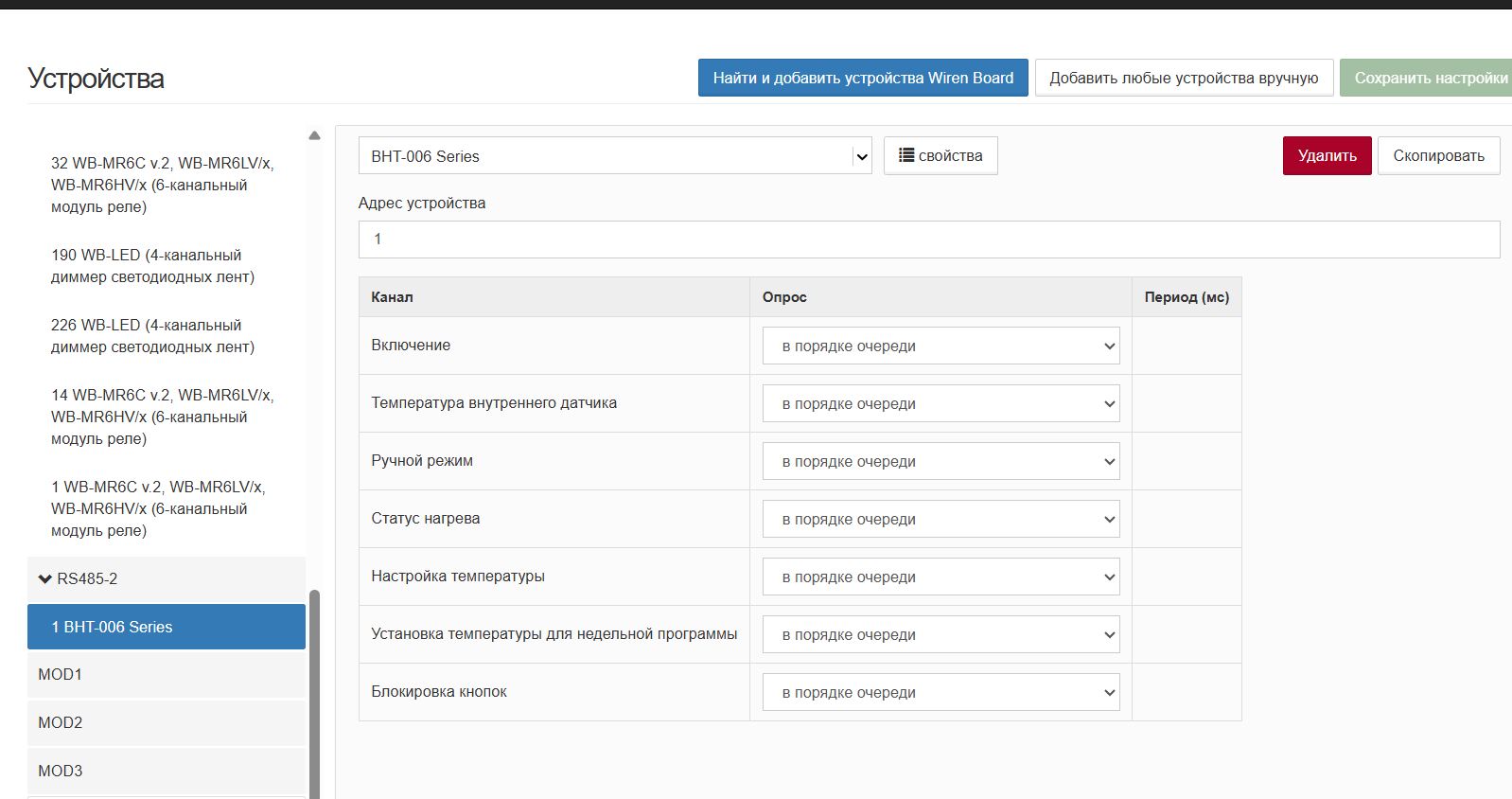Click Найти и добавить устройства Wiren Board

pos(862,78)
